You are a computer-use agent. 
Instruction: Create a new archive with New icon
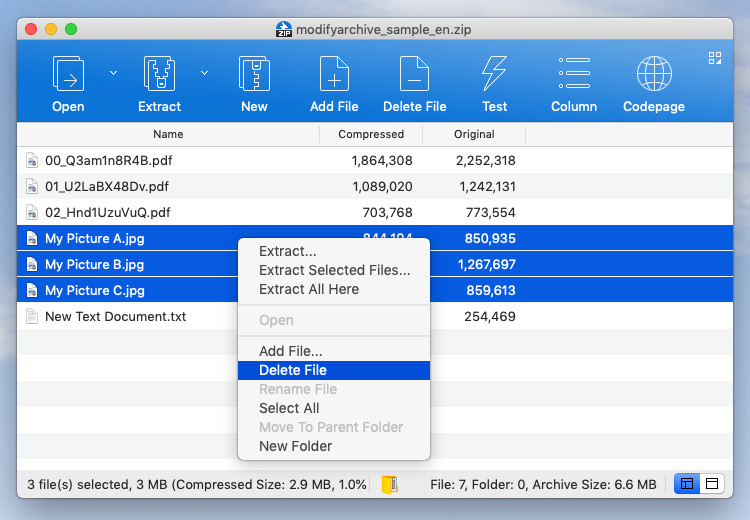click(x=254, y=75)
